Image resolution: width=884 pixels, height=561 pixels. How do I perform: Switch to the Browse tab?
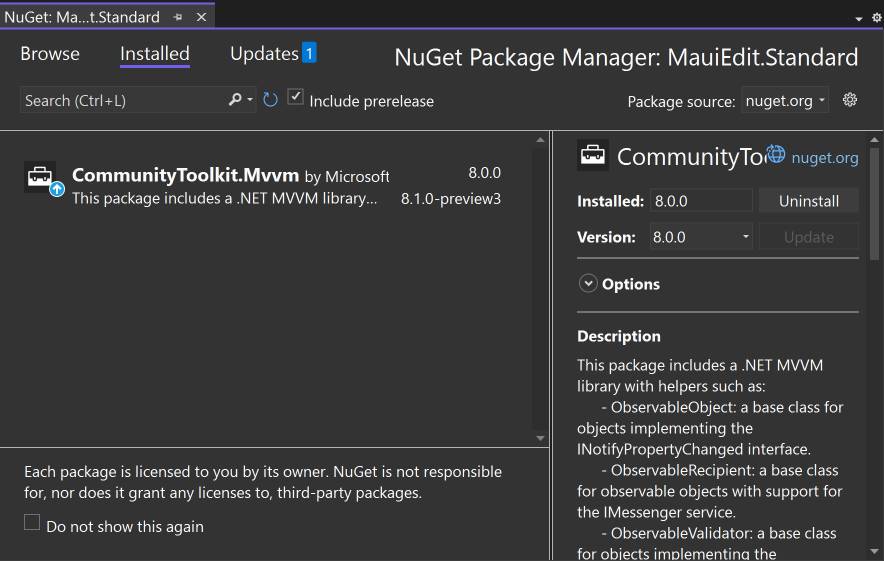tap(50, 54)
